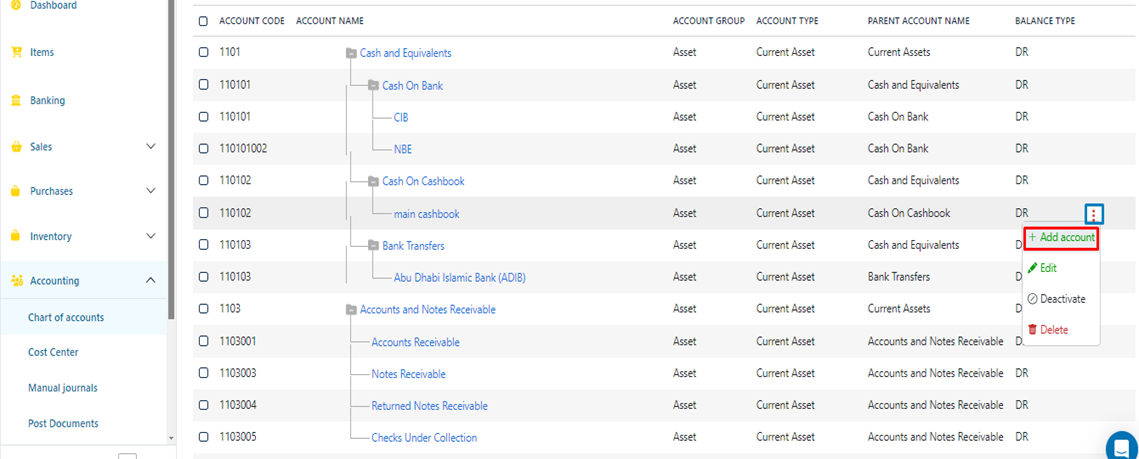This screenshot has width=1139, height=459.
Task: Click the sidebar vertical scrollbar
Action: click(171, 150)
